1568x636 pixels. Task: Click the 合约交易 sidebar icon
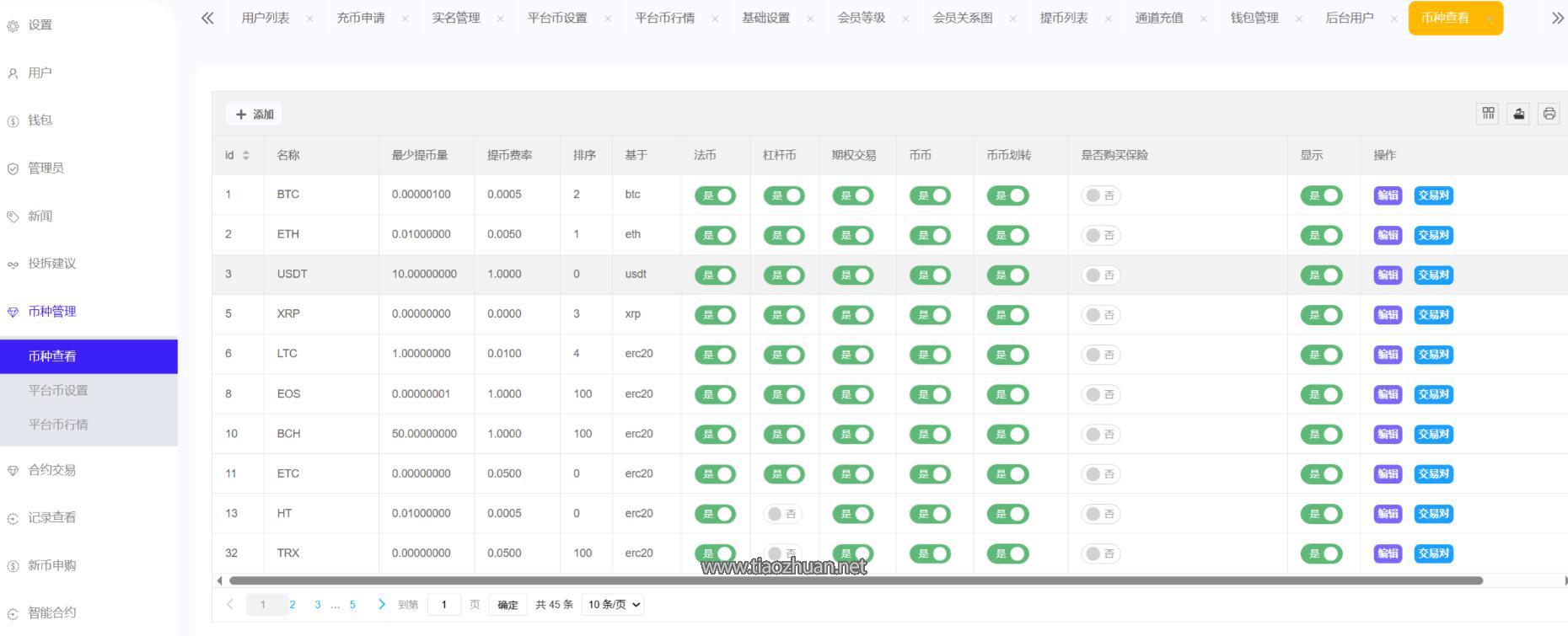[x=13, y=471]
